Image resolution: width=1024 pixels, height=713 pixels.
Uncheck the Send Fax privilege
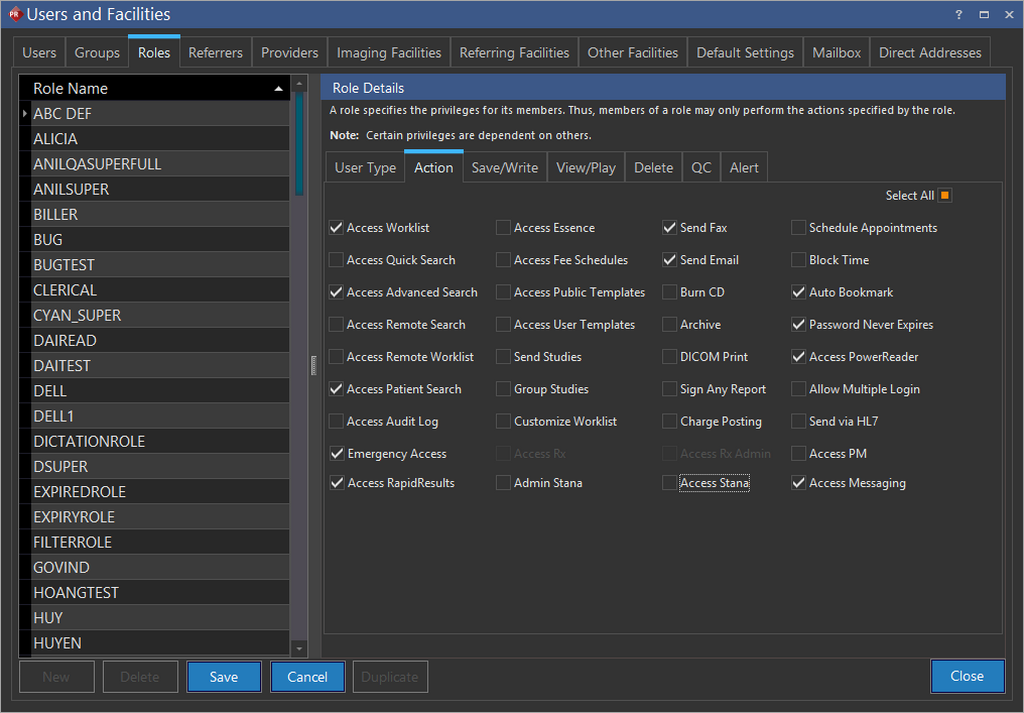tap(670, 228)
